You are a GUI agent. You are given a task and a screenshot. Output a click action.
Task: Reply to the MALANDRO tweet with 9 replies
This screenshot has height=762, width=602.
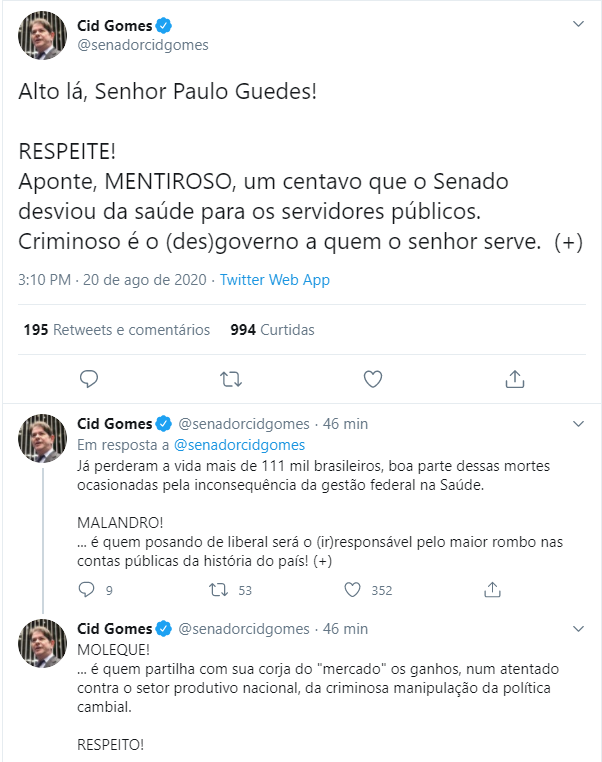[x=86, y=589]
